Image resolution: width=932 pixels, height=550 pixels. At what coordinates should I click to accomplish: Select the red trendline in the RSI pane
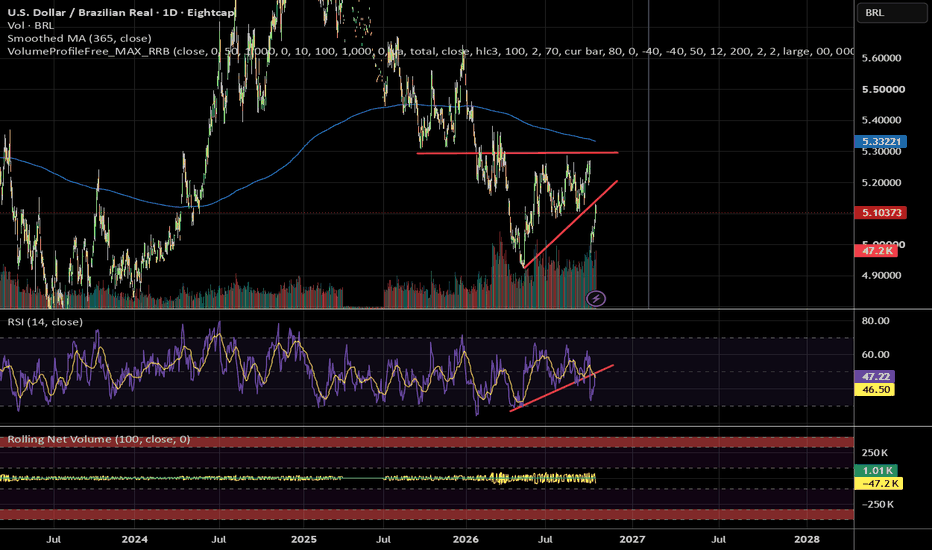pos(561,388)
